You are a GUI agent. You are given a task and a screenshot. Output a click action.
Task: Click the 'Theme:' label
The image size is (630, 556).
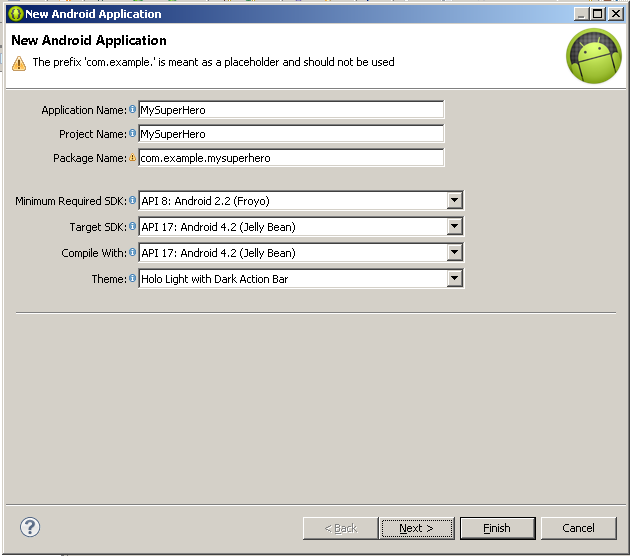[x=109, y=279]
